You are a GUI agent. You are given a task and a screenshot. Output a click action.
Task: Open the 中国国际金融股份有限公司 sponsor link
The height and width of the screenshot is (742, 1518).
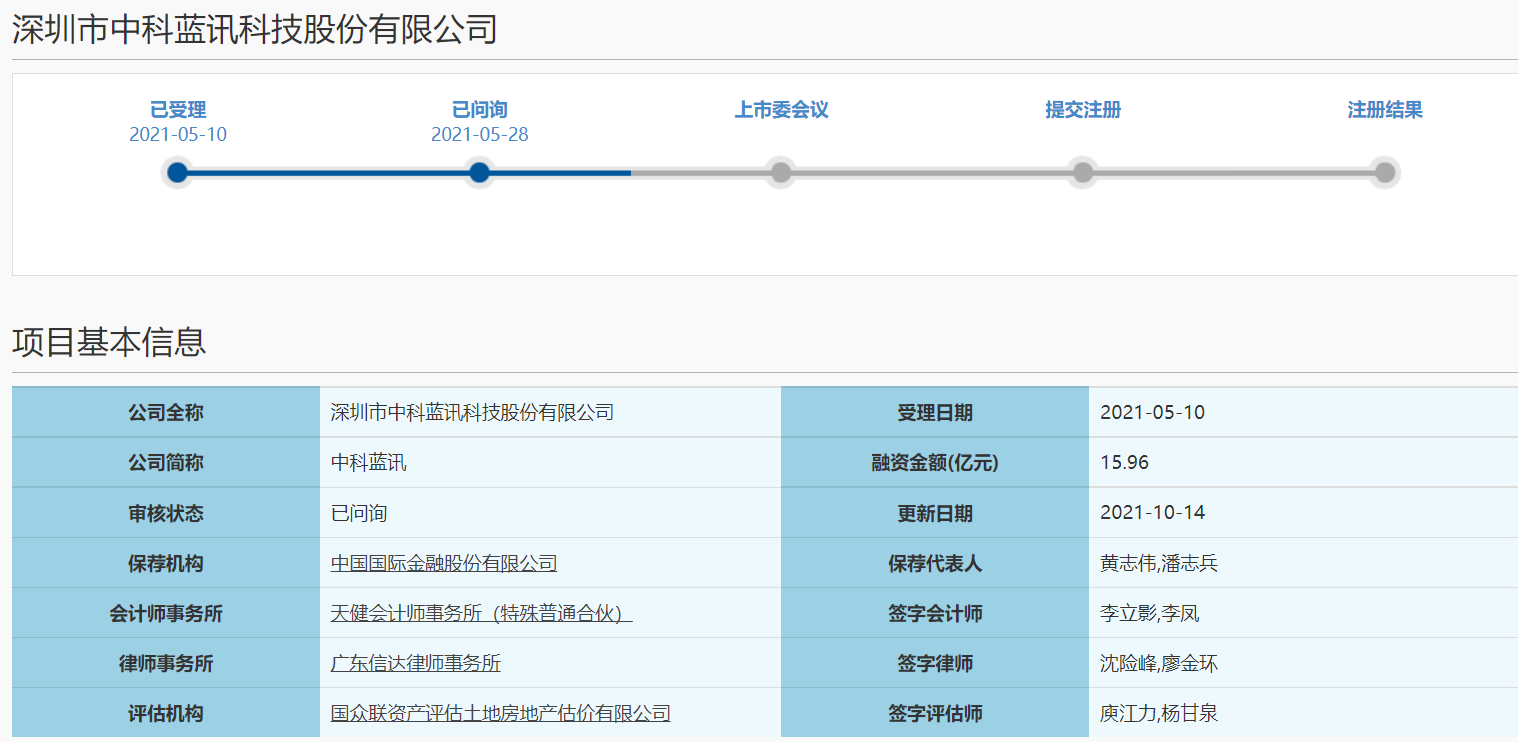(444, 563)
